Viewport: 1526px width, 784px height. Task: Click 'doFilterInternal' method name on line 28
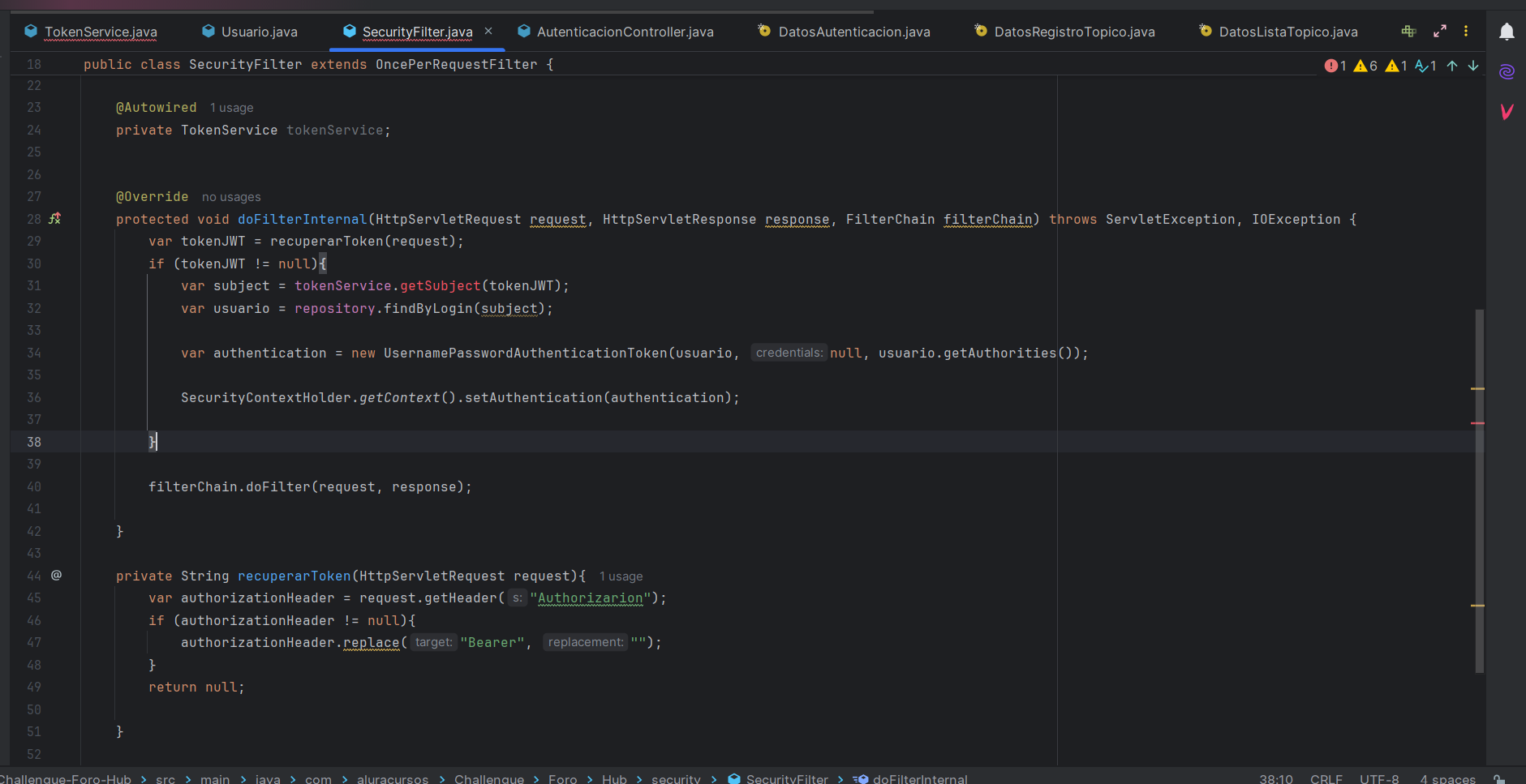tap(303, 219)
